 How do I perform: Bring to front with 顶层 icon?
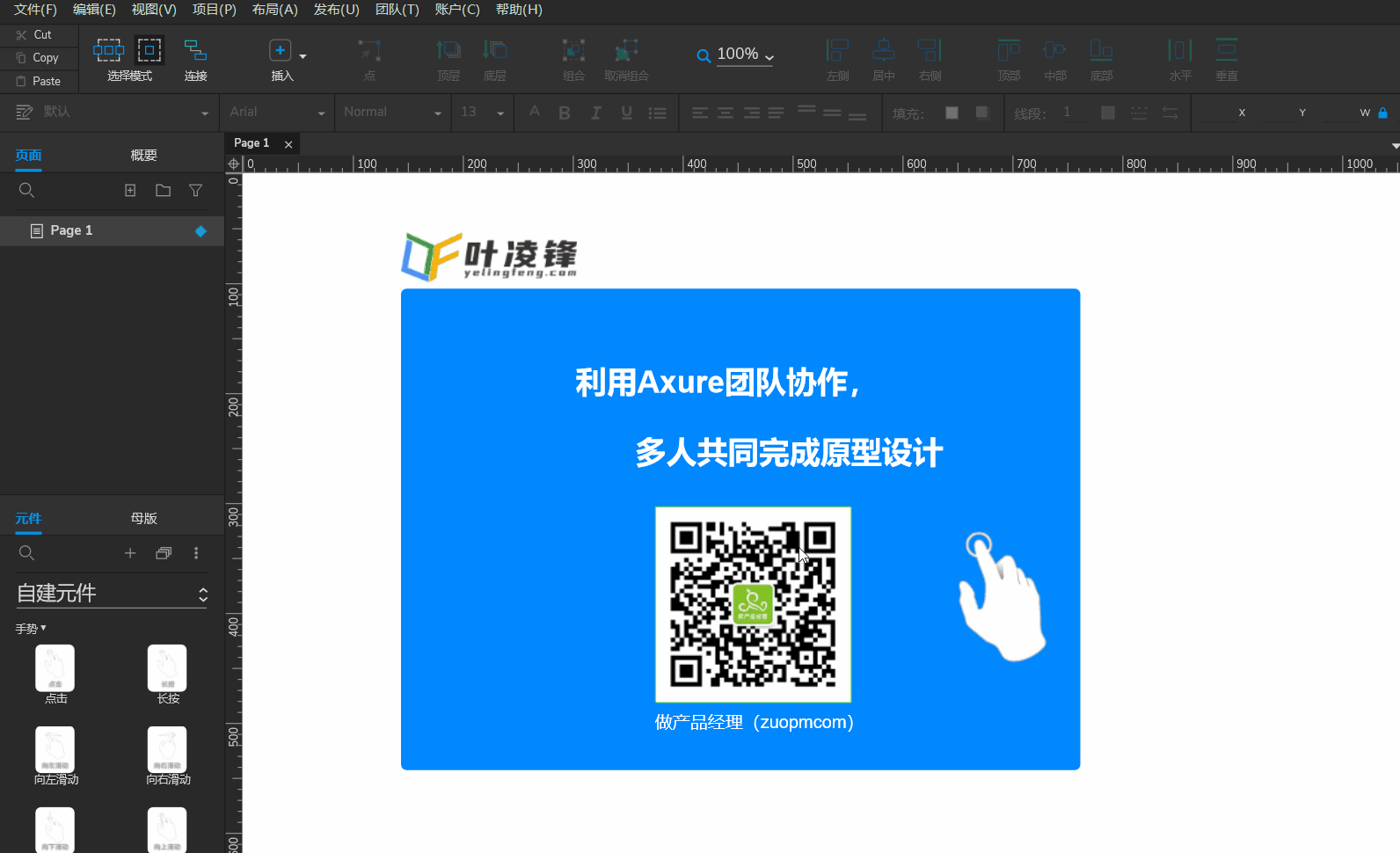(x=448, y=50)
